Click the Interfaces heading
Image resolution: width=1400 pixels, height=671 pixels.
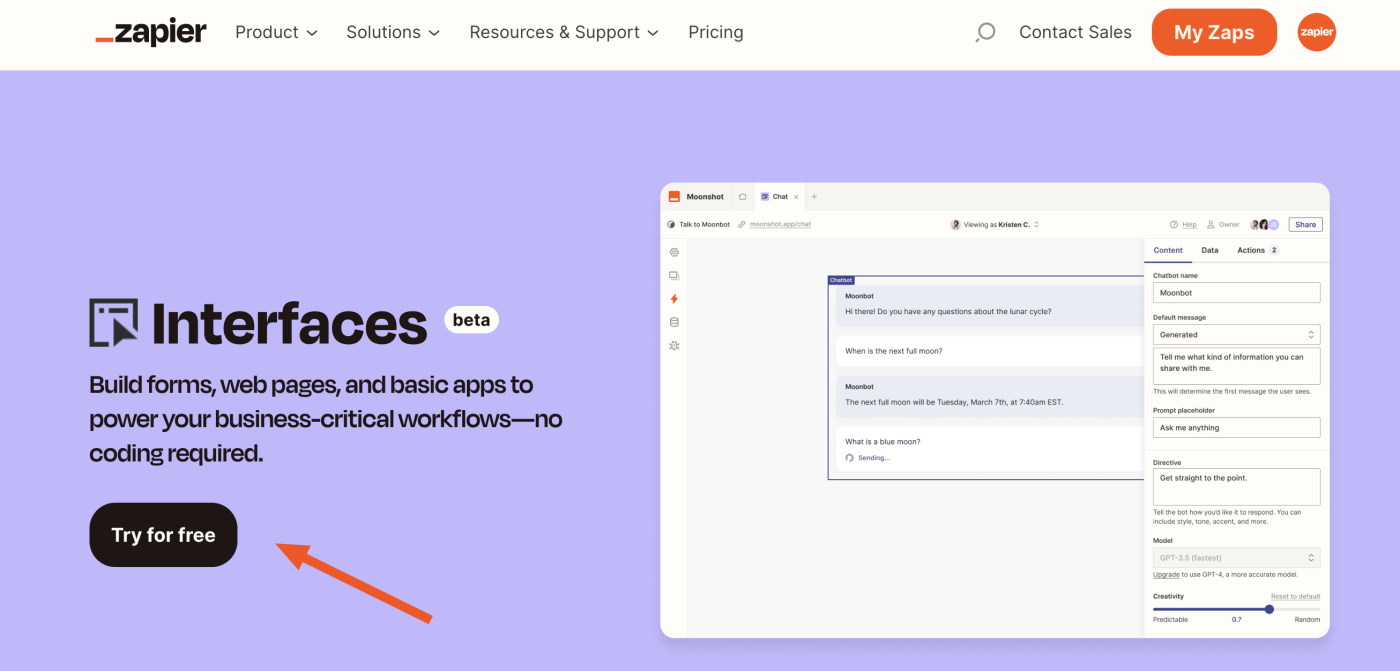289,322
